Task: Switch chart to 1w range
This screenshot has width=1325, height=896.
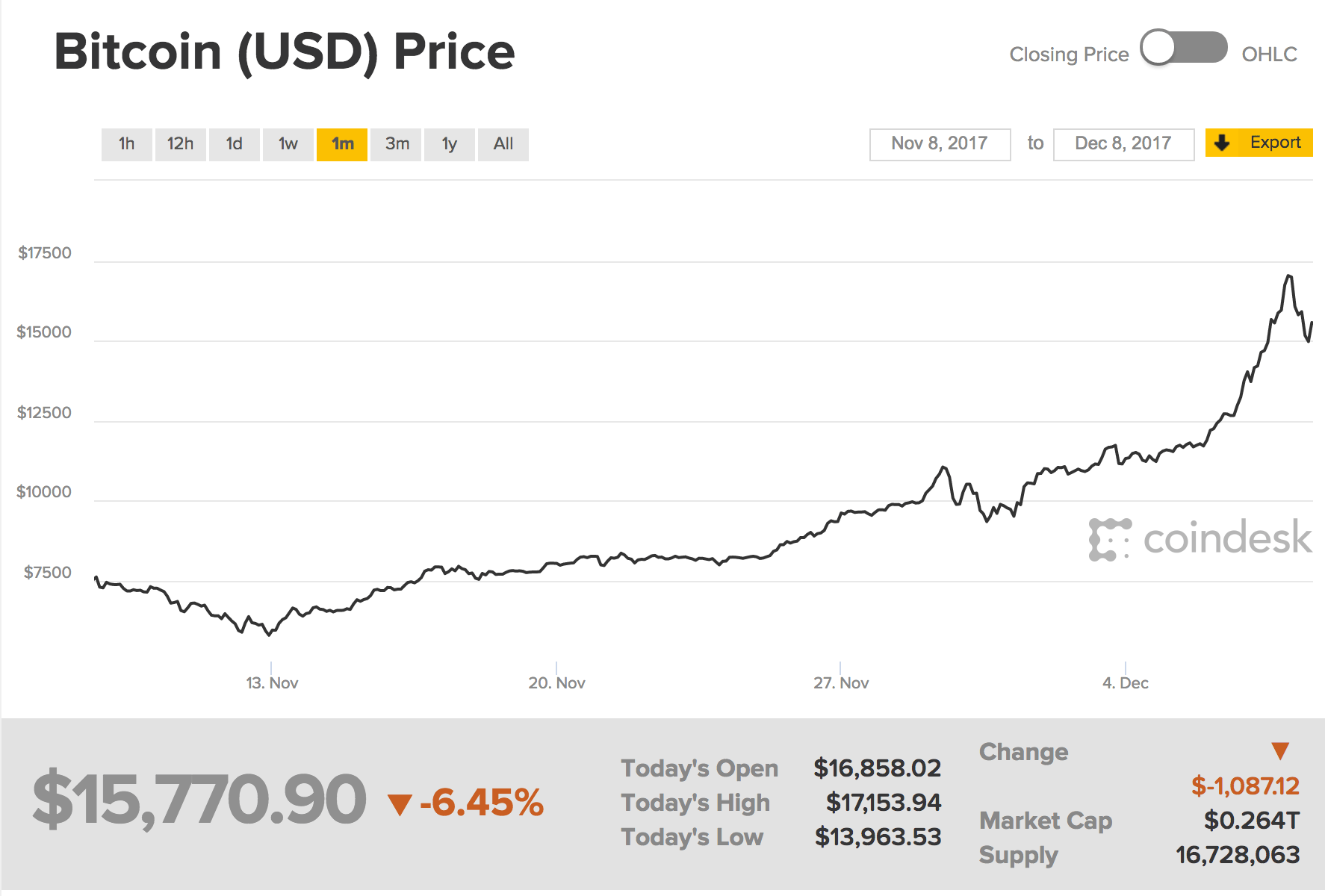Action: tap(288, 144)
